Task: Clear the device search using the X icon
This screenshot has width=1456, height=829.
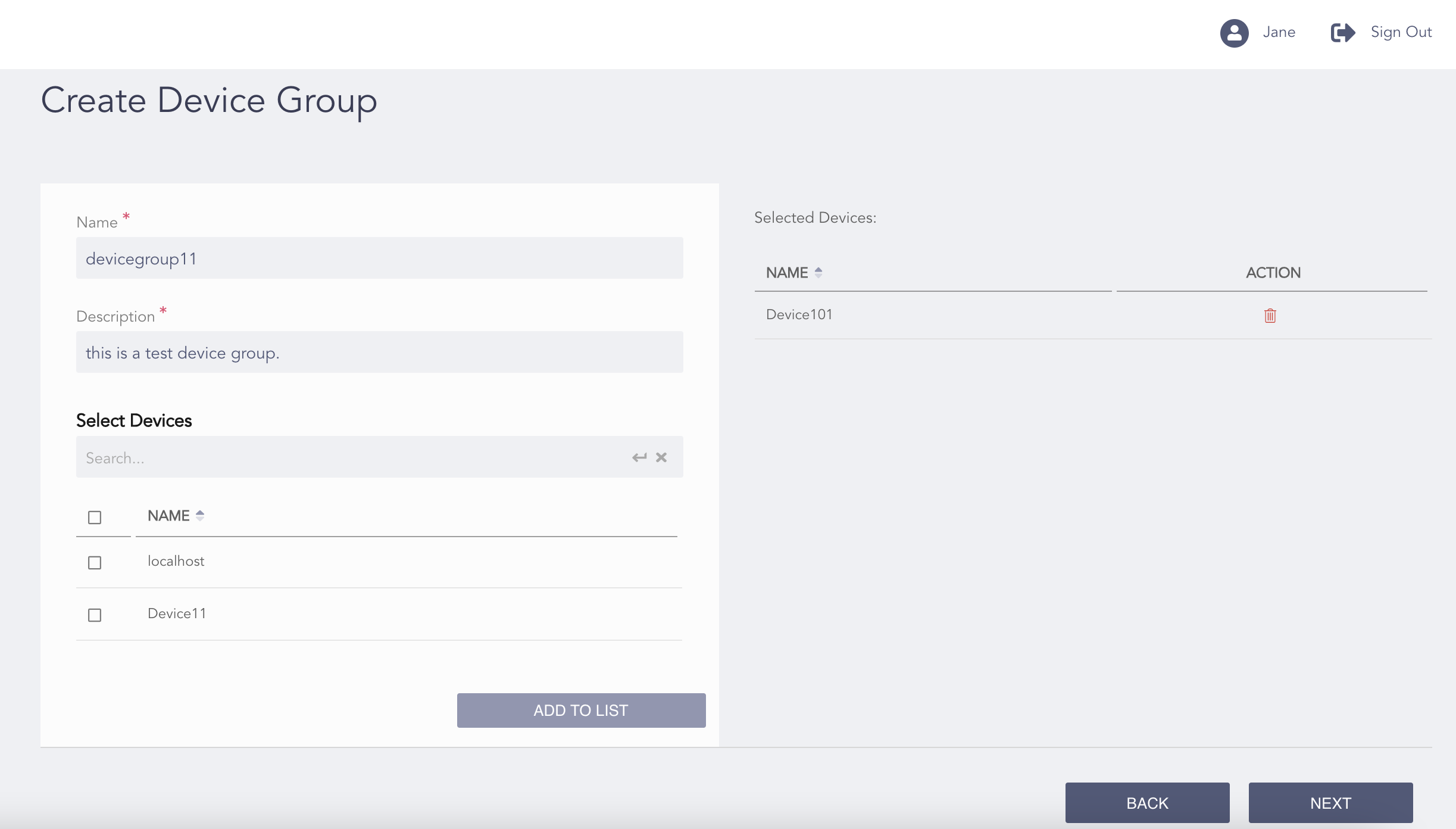Action: [661, 457]
